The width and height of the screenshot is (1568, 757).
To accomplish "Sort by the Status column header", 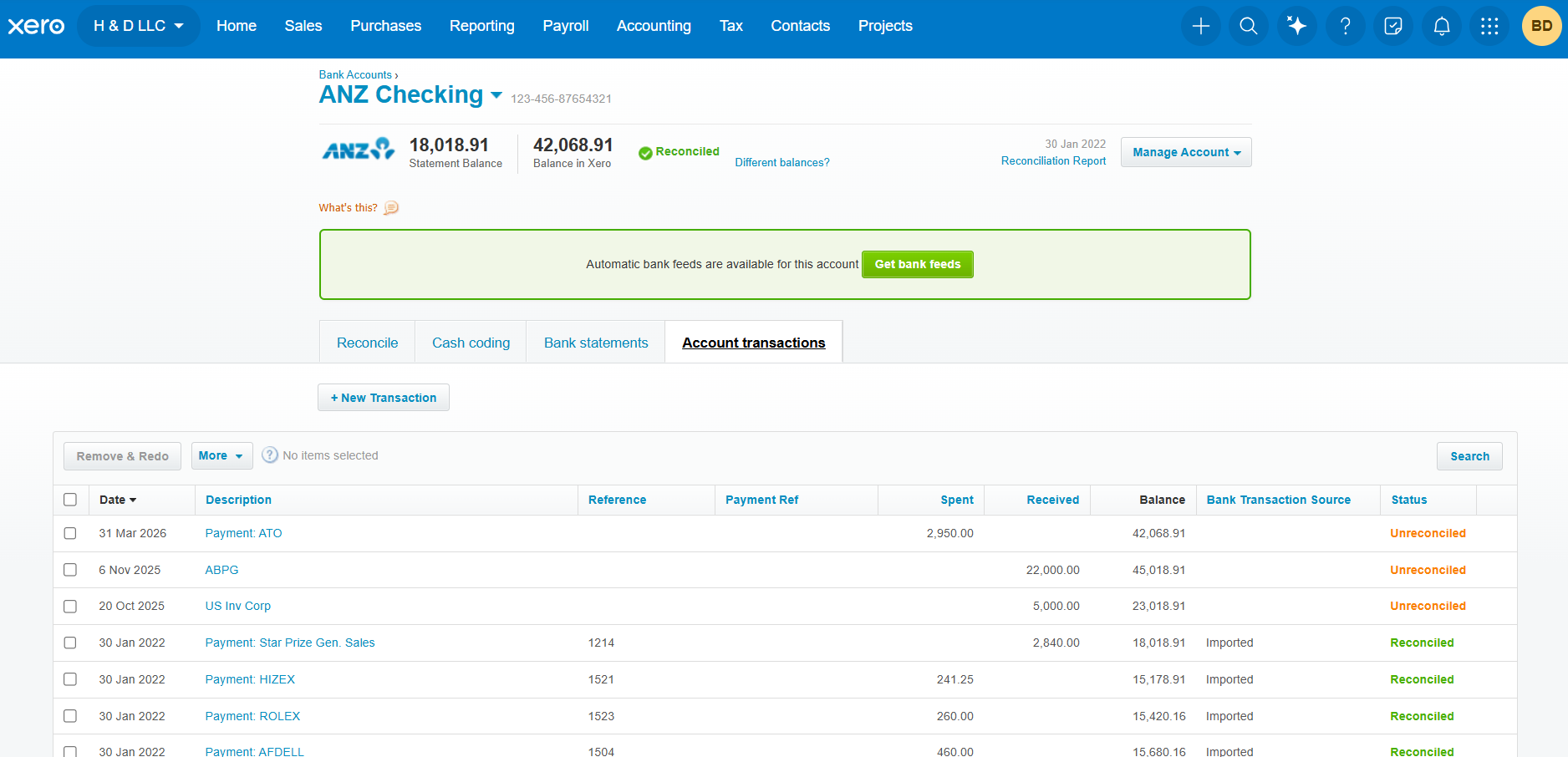I will (x=1409, y=500).
